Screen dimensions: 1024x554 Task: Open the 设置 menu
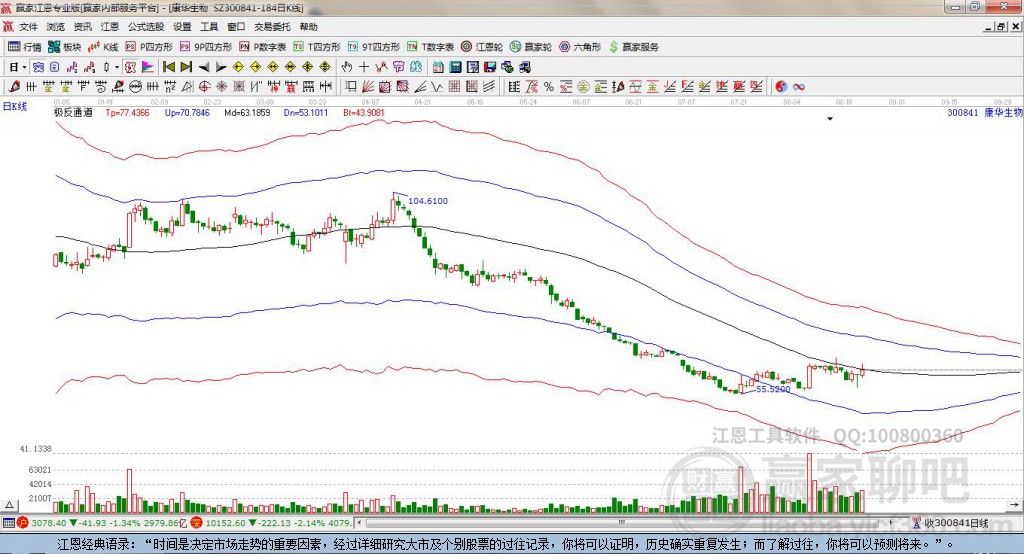click(x=182, y=27)
